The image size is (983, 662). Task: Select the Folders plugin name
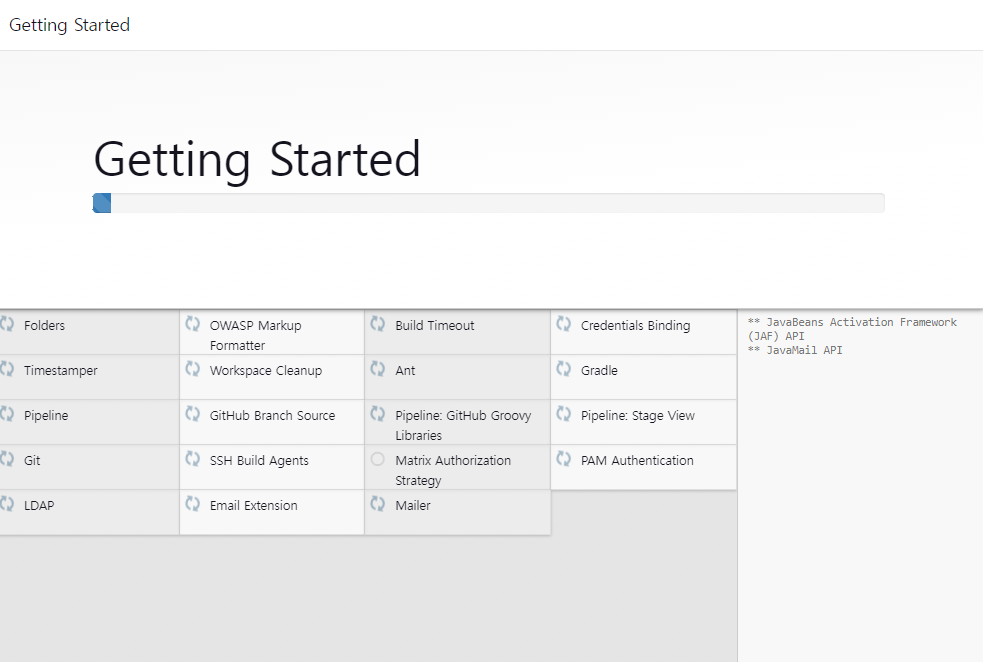pyautogui.click(x=45, y=325)
